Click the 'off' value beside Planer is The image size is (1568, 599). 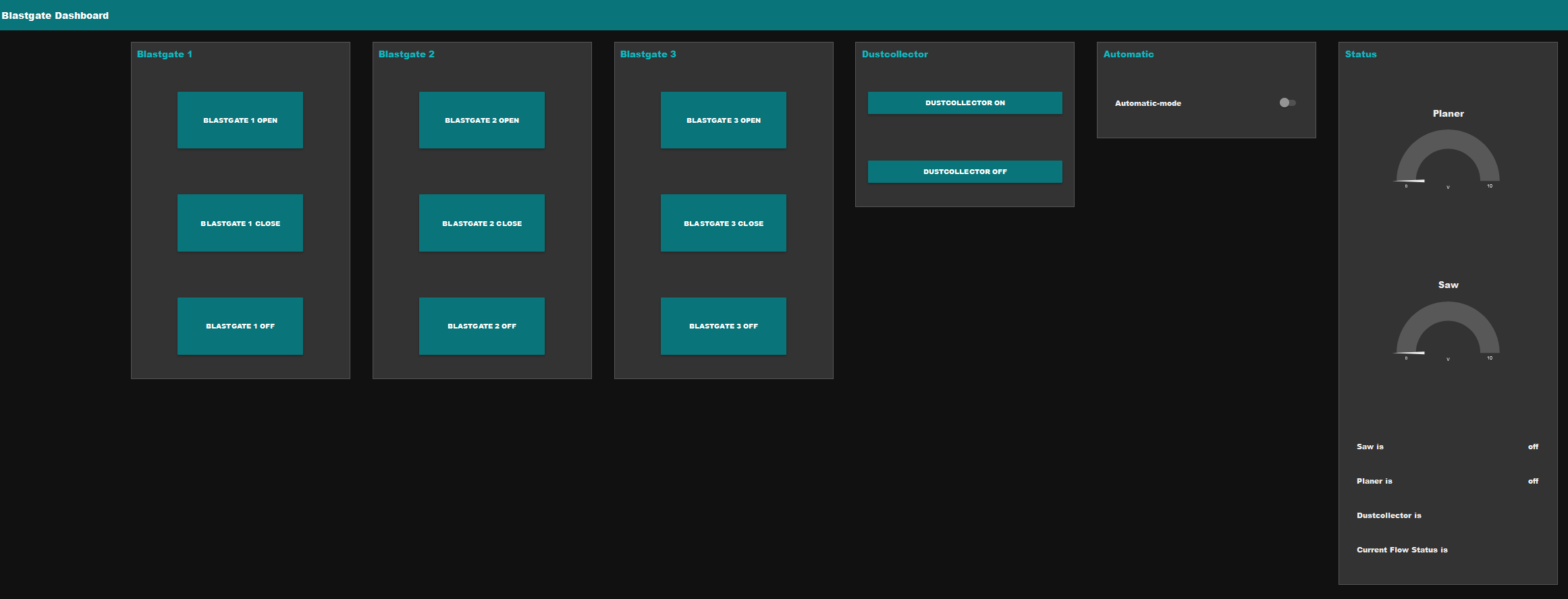[x=1534, y=481]
